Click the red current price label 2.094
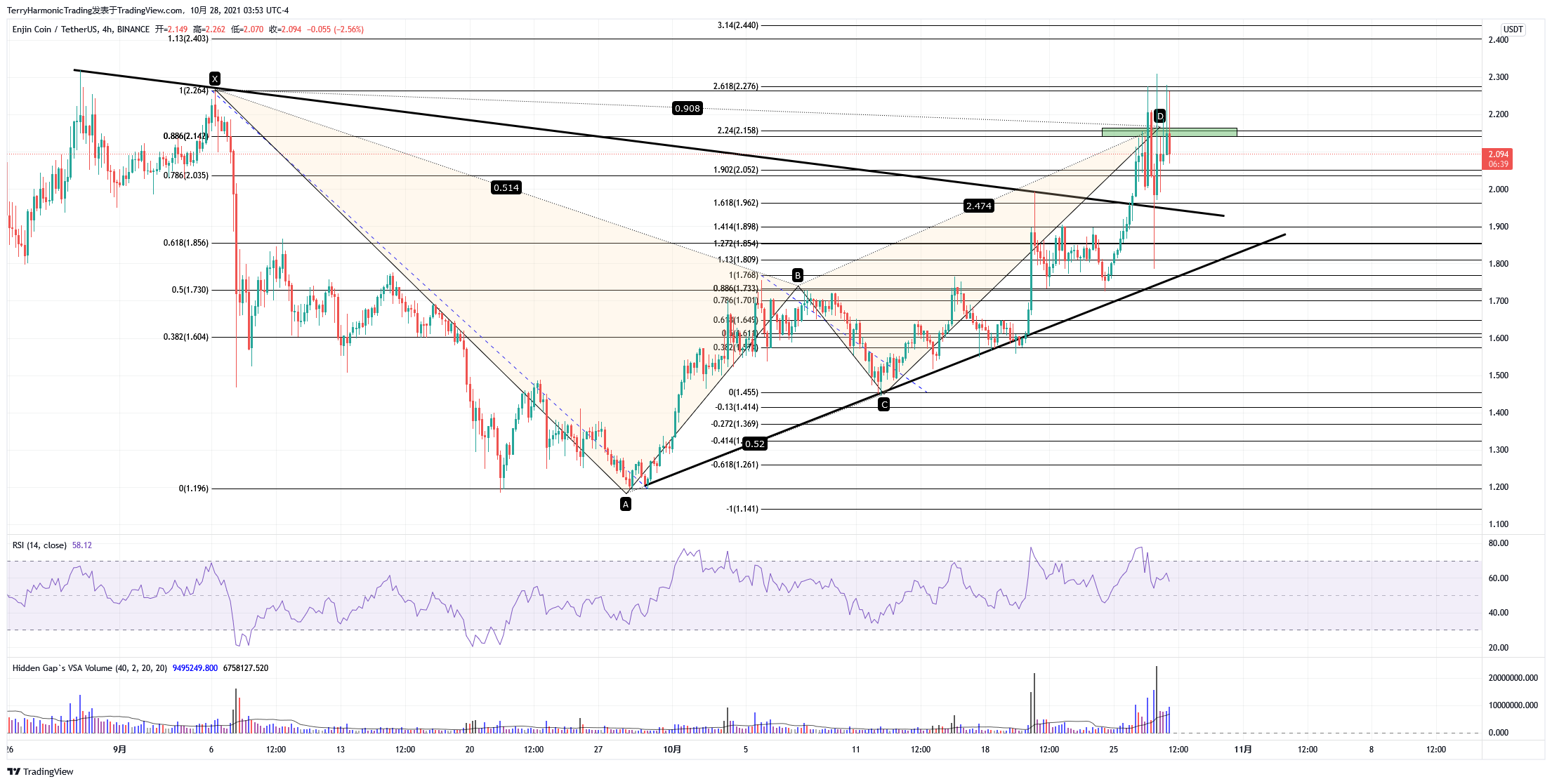The image size is (1552, 784). click(1498, 159)
